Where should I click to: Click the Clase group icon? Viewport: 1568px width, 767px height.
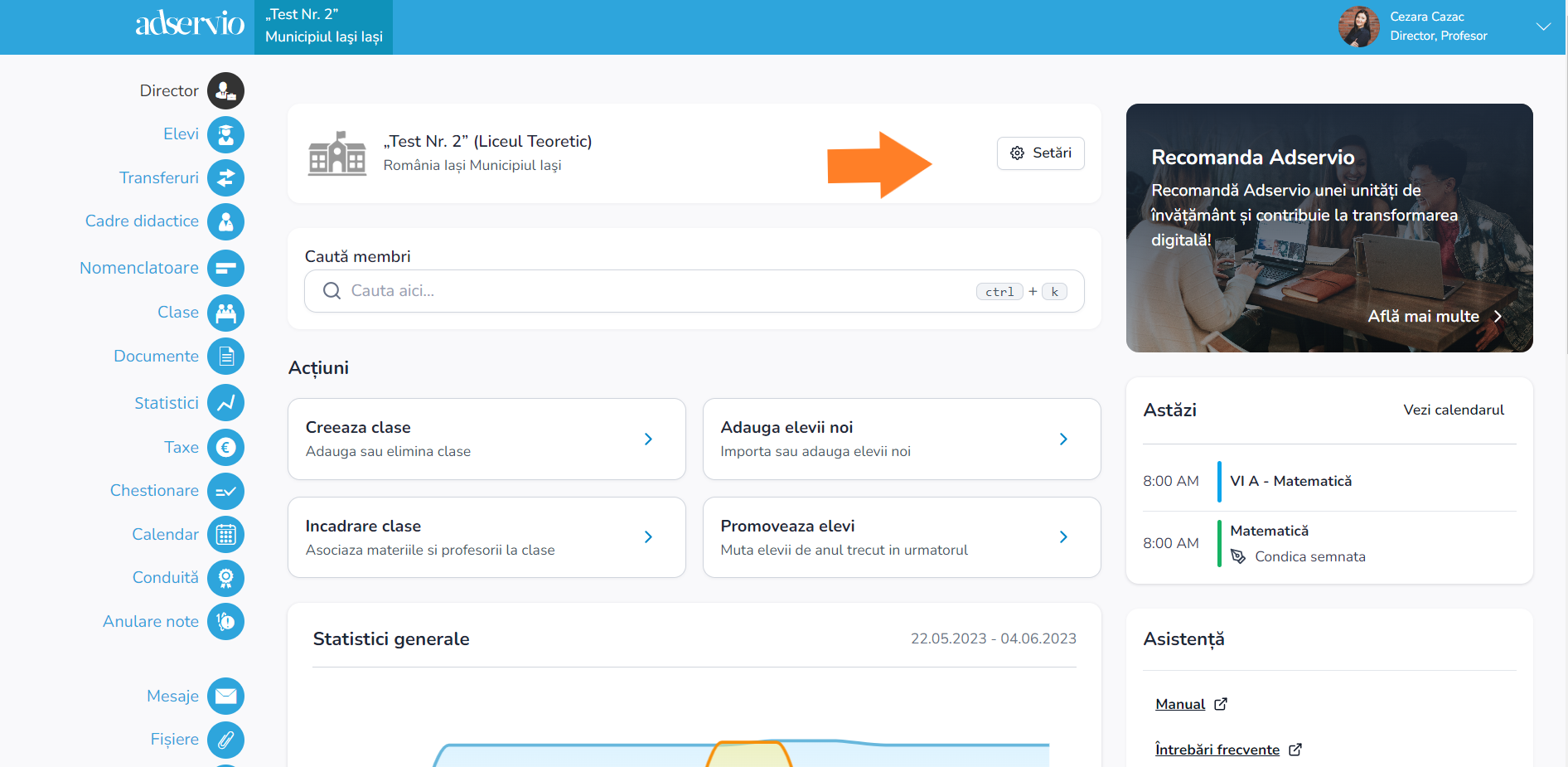coord(225,313)
